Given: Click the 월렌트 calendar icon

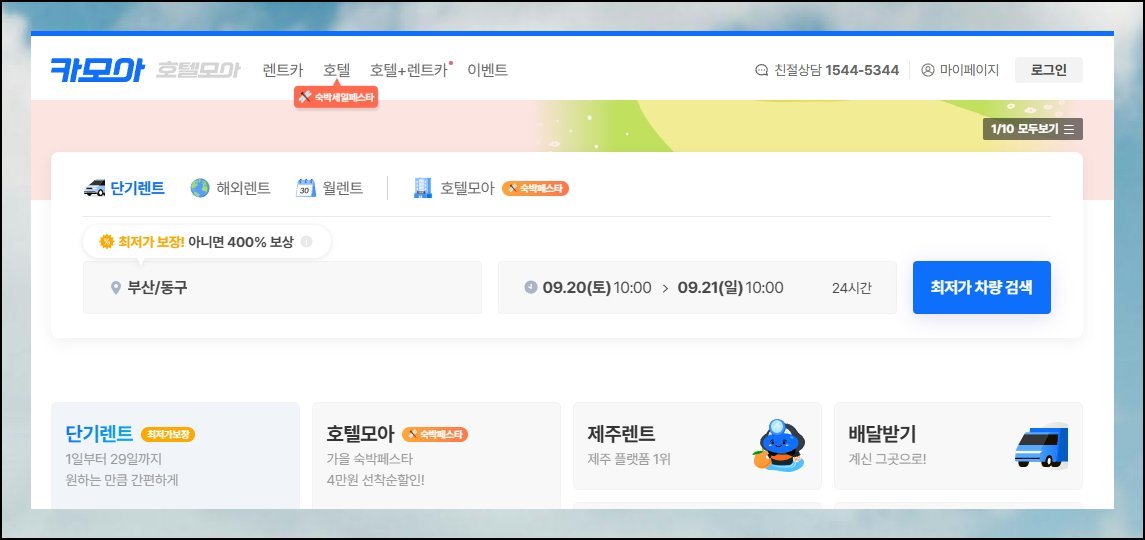Looking at the screenshot, I should (306, 188).
